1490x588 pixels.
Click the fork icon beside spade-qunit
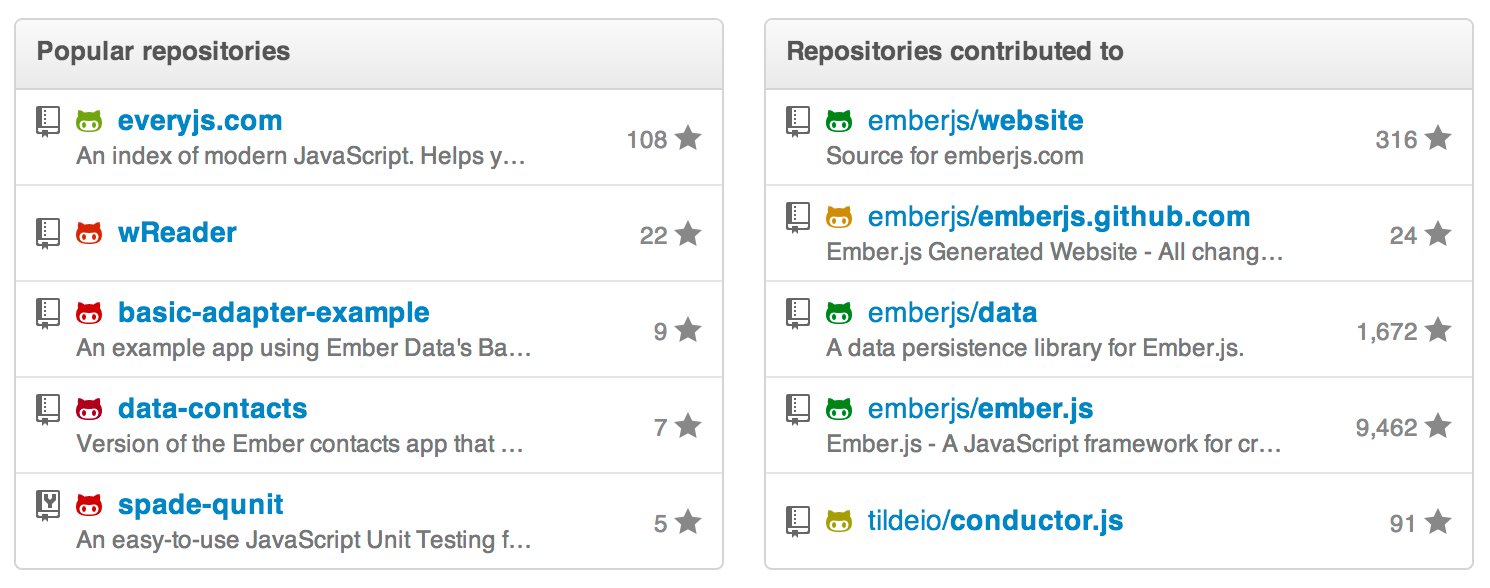pyautogui.click(x=47, y=505)
